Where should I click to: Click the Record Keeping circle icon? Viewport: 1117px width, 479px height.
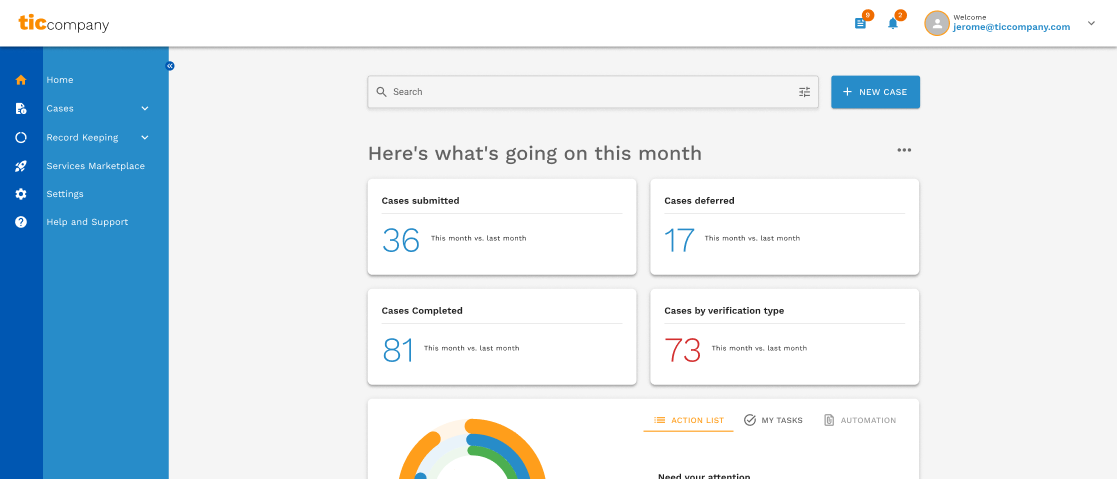point(21,138)
